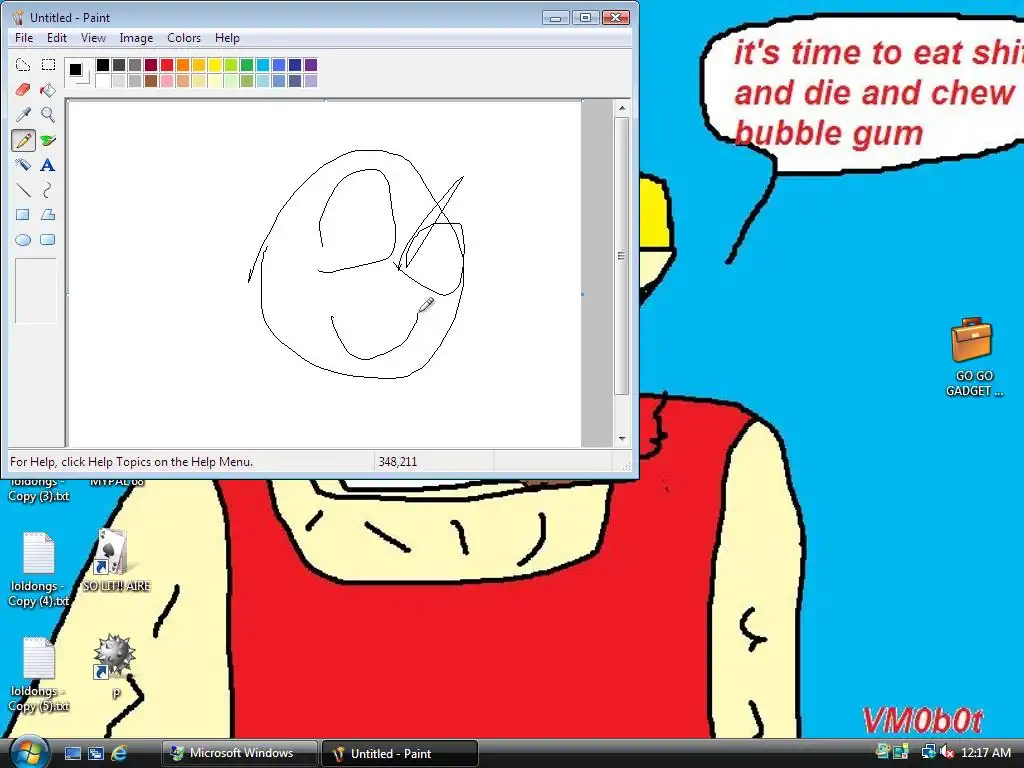Select the Rectangle shape tool
1024x768 pixels.
(x=23, y=215)
